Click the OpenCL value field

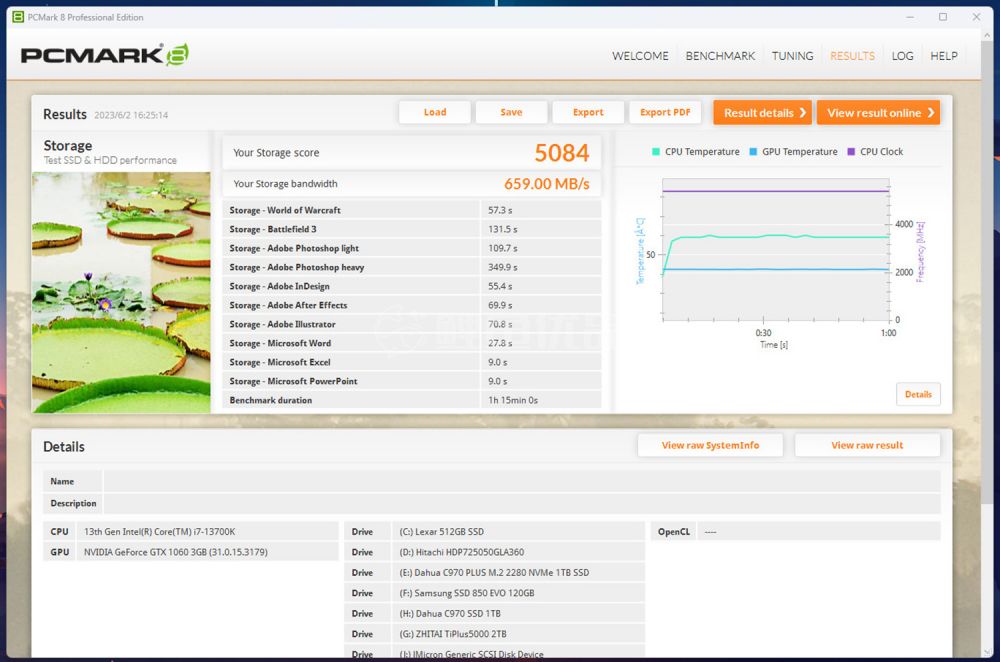point(818,531)
